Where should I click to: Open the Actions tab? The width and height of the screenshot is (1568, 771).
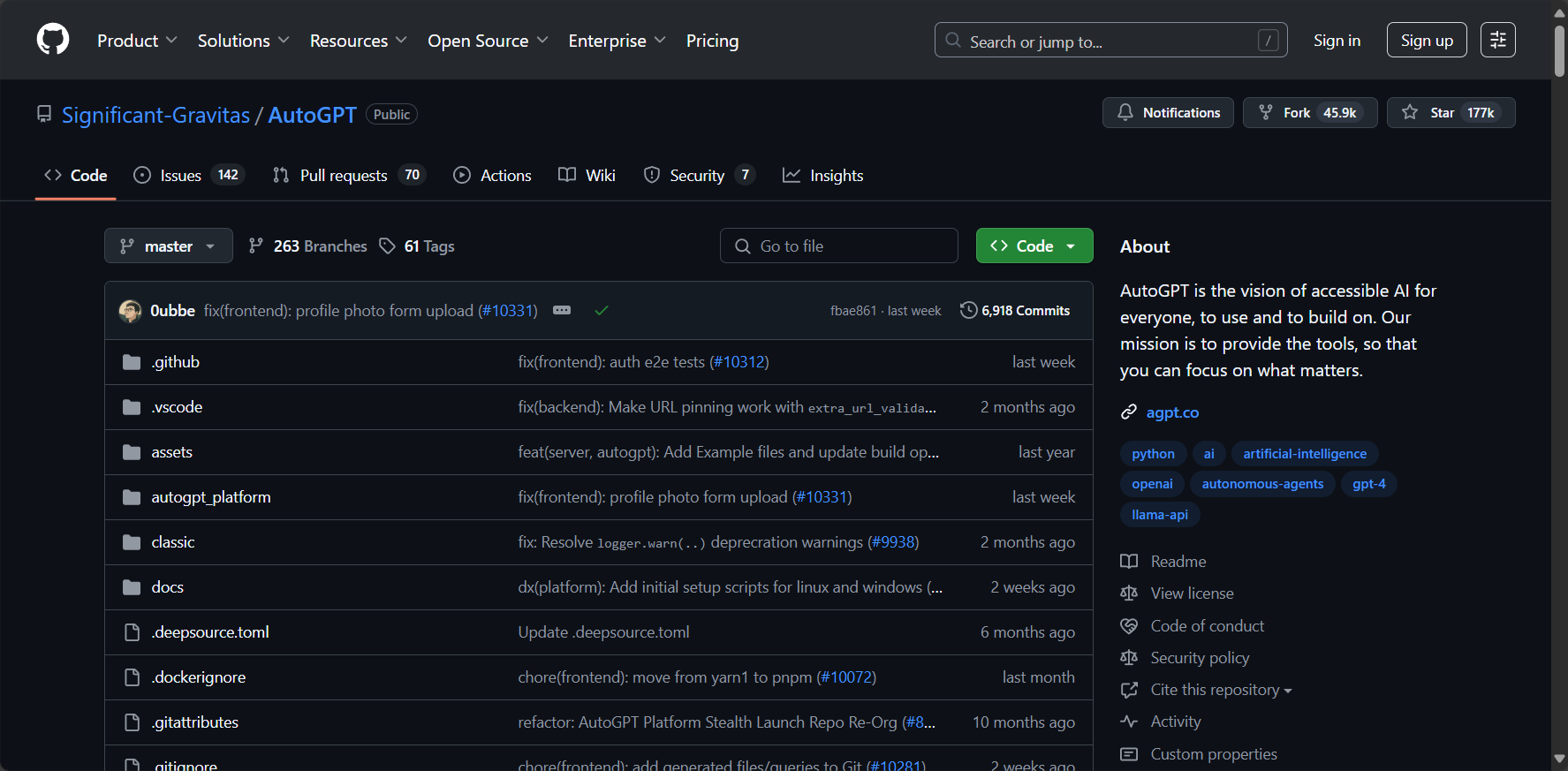(492, 175)
